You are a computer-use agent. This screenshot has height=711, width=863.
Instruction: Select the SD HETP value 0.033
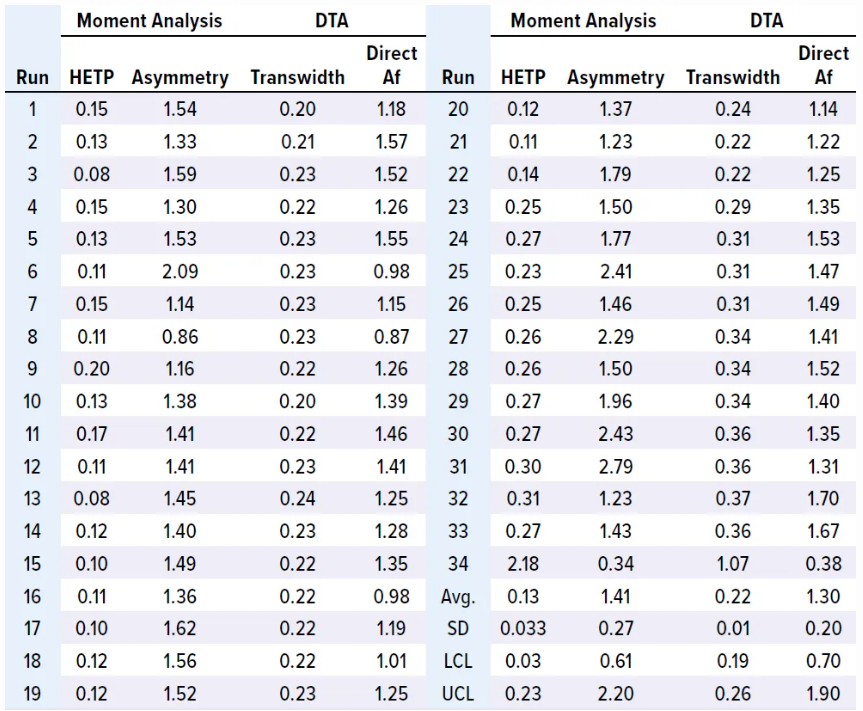(523, 630)
